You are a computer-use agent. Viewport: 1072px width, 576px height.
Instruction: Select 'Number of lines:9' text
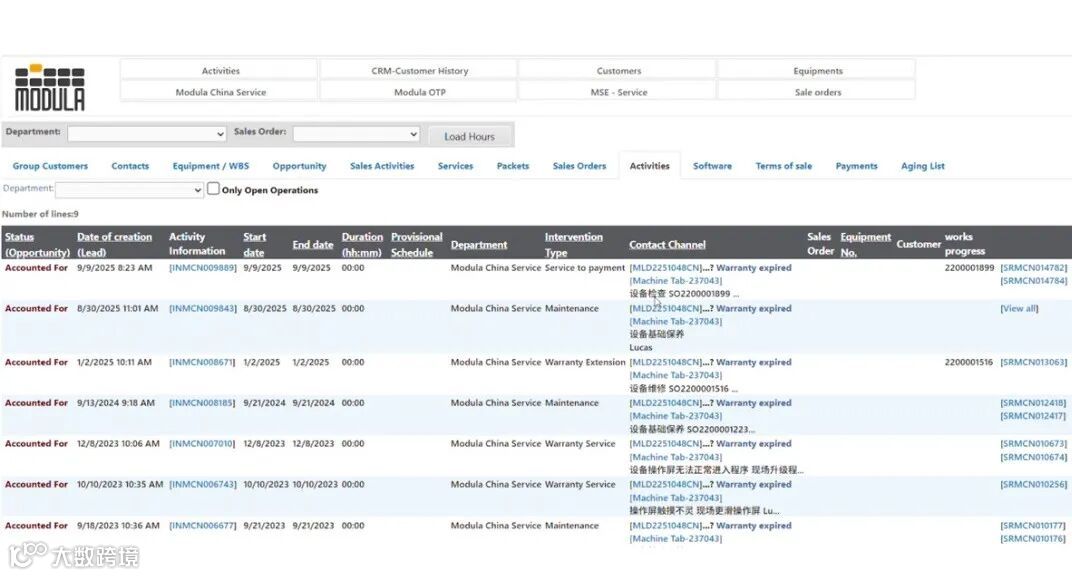40,214
